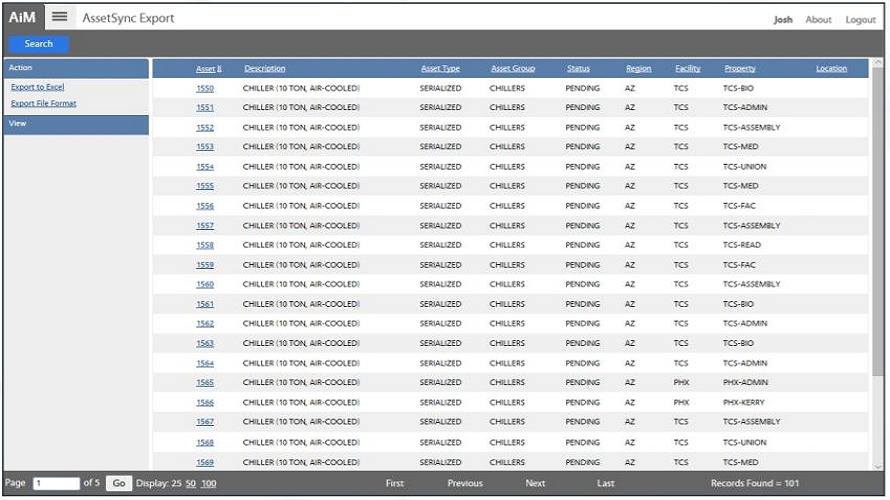The height and width of the screenshot is (500, 890).
Task: Open asset 1557
Action: (x=205, y=226)
